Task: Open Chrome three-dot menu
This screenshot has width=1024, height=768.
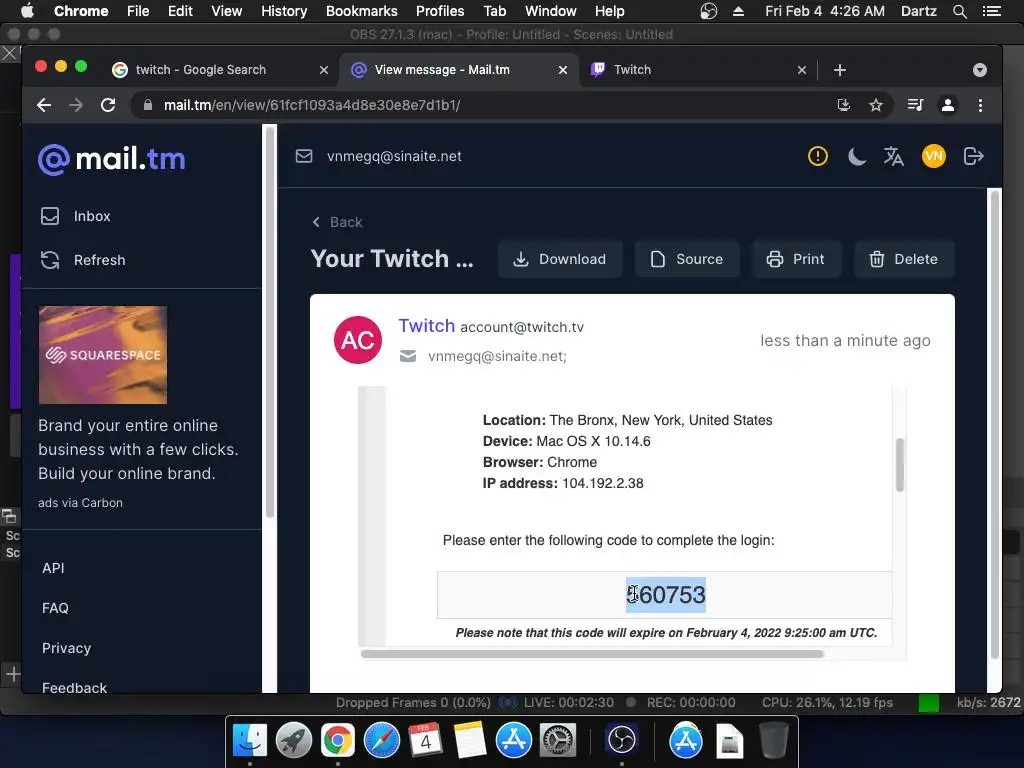Action: (x=980, y=105)
